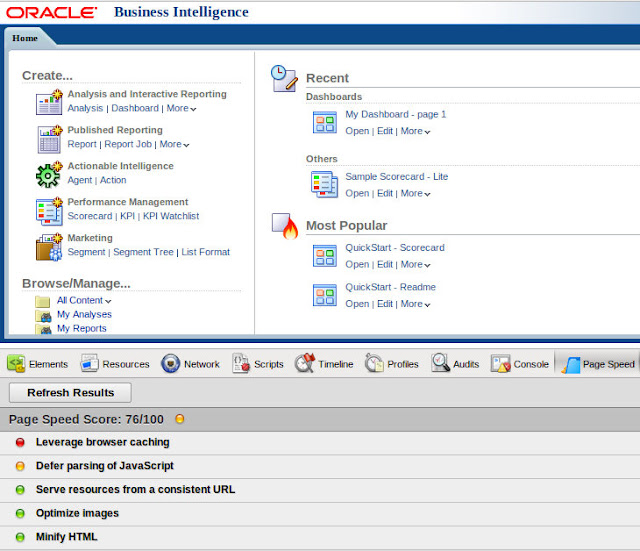
Task: Switch to the Console tab
Action: [520, 364]
